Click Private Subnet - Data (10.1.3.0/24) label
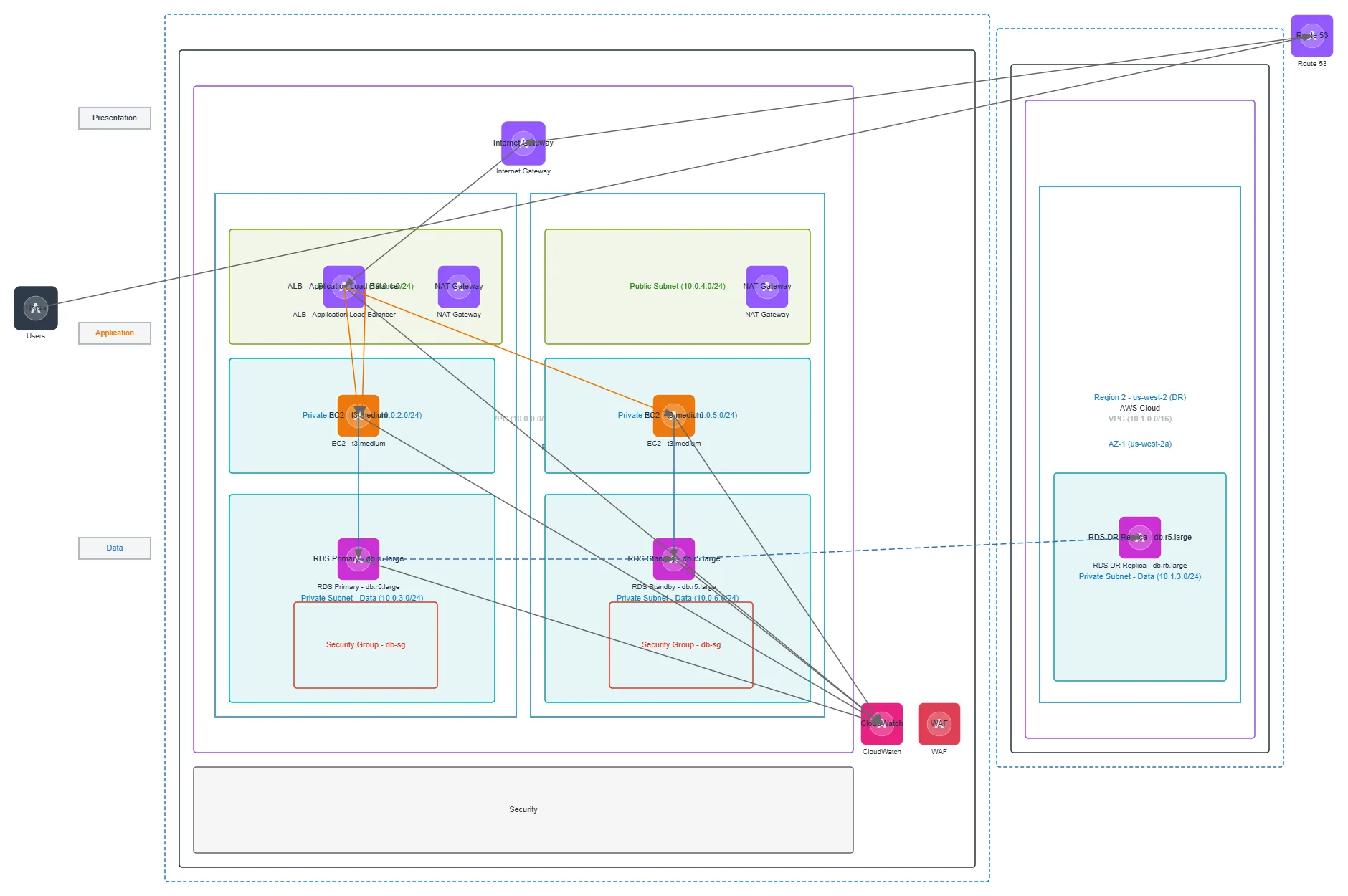1348x896 pixels. pyautogui.click(x=1140, y=577)
